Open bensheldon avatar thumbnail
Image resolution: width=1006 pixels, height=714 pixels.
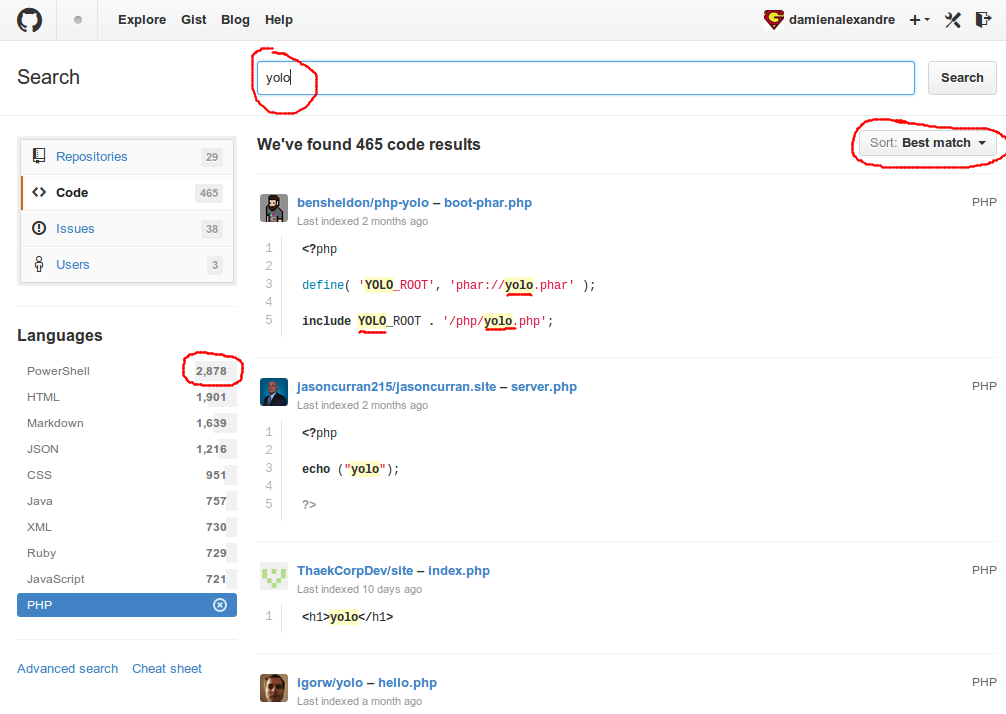[274, 208]
